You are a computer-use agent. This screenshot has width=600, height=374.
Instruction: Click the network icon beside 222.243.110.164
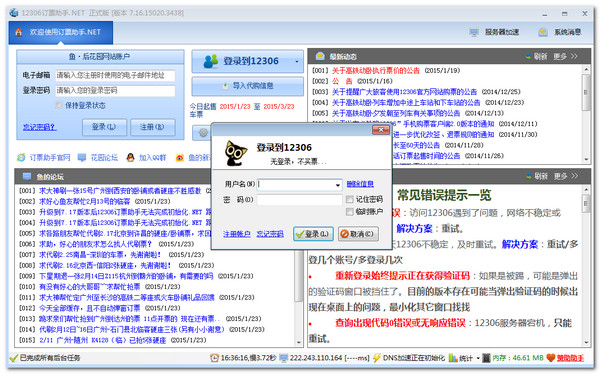(x=284, y=358)
